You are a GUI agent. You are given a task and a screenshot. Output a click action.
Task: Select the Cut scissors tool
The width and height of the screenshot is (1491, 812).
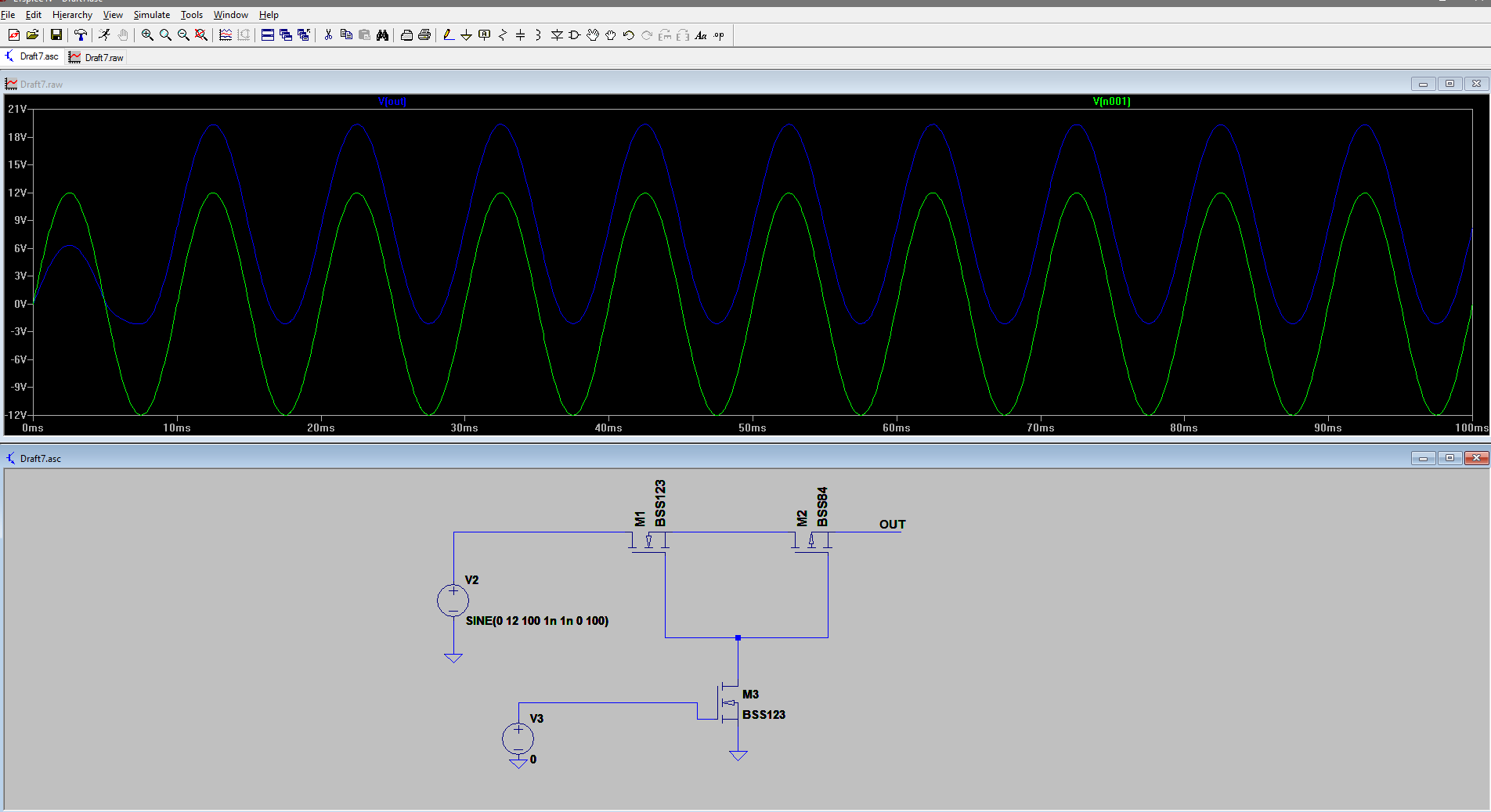coord(328,34)
